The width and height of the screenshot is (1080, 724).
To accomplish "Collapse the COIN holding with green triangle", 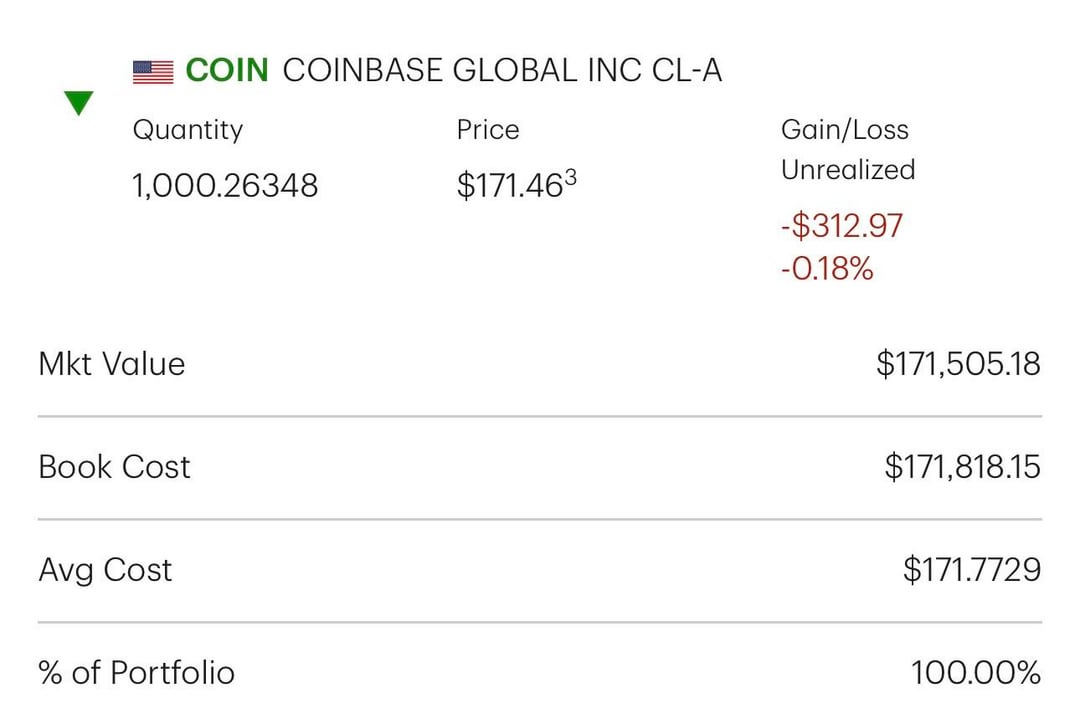I will 78,102.
